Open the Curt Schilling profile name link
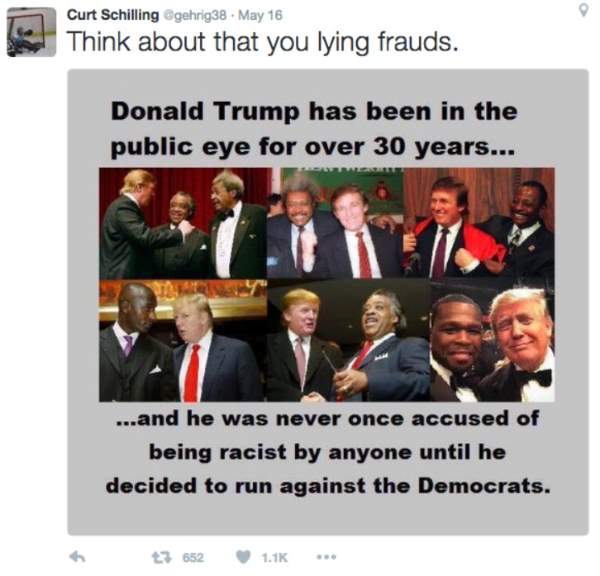Image resolution: width=600 pixels, height=576 pixels. (x=113, y=15)
